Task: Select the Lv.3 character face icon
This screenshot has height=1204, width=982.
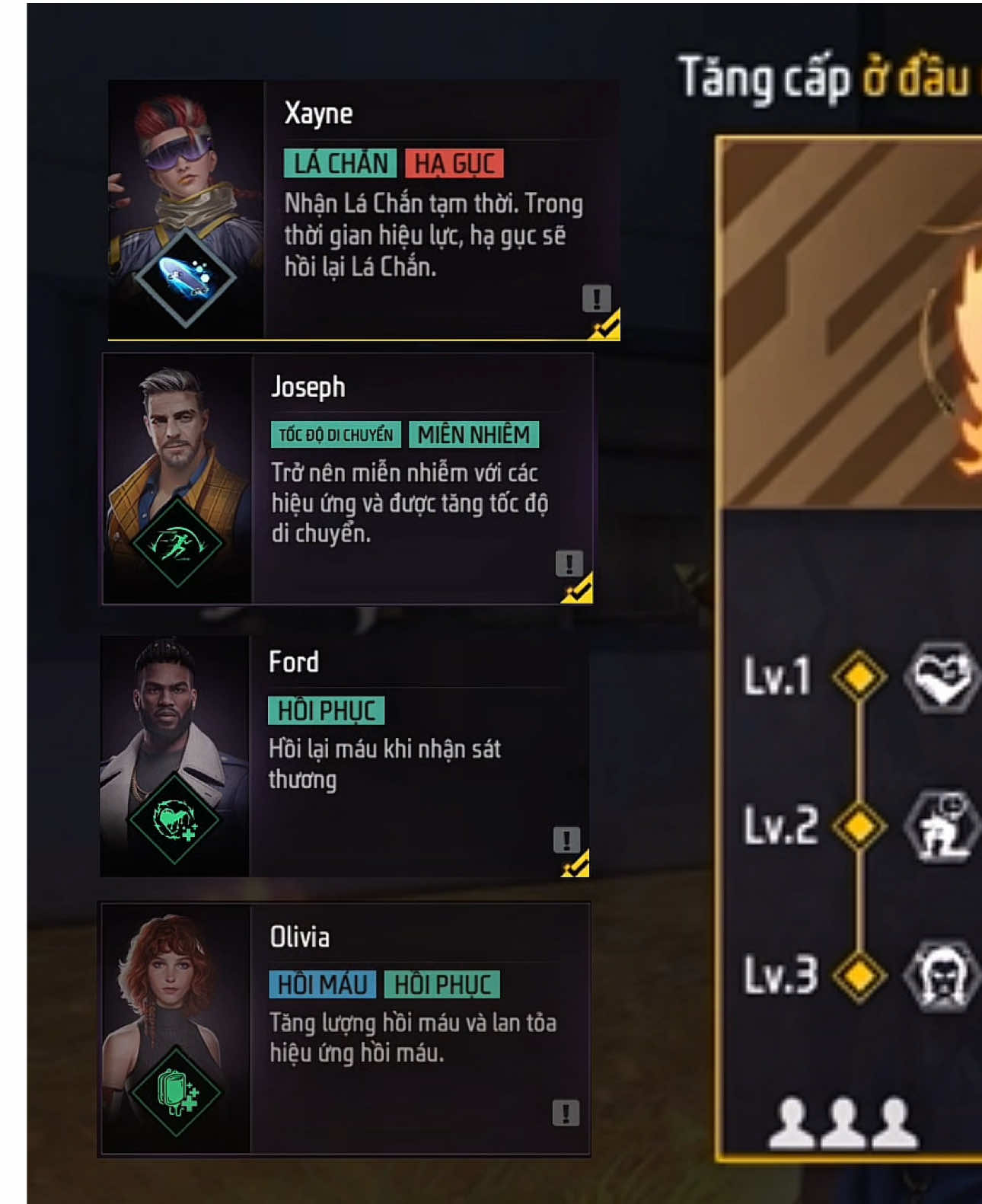Action: click(x=942, y=976)
